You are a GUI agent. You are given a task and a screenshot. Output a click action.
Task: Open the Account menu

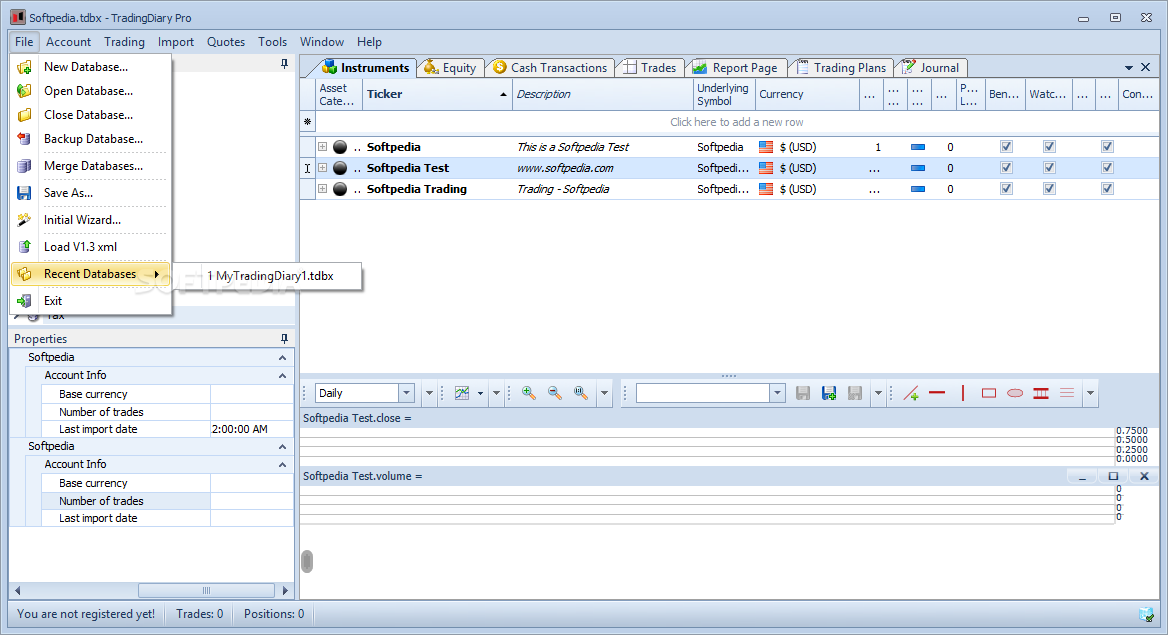point(69,42)
